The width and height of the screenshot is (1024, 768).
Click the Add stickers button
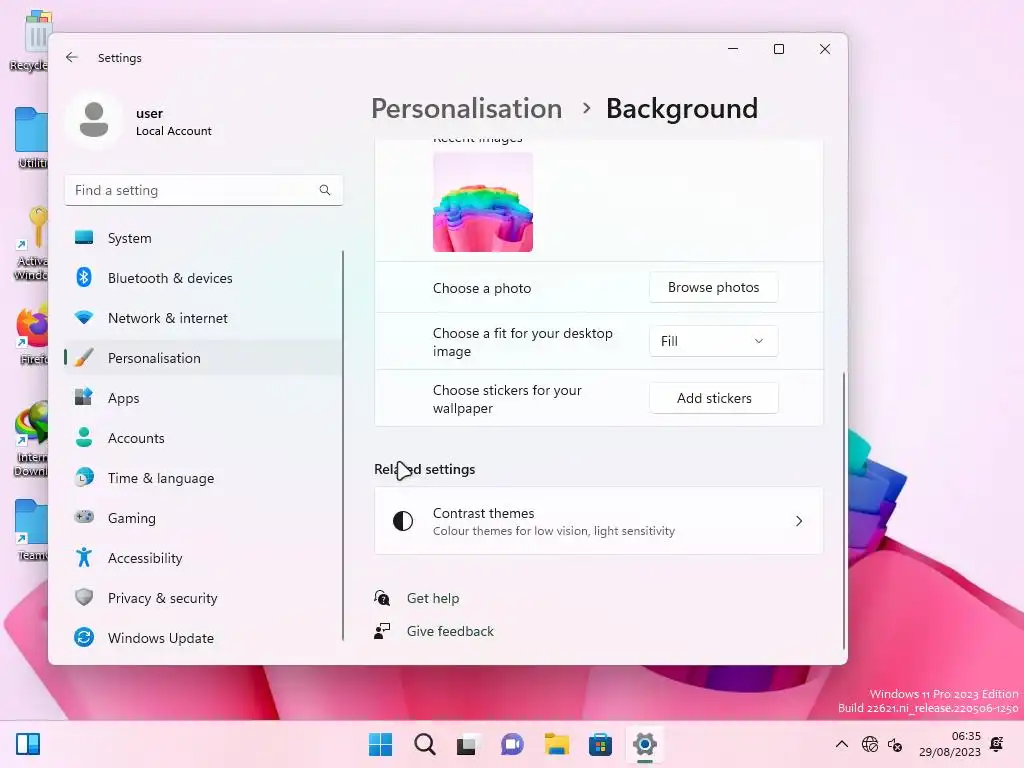pos(713,398)
